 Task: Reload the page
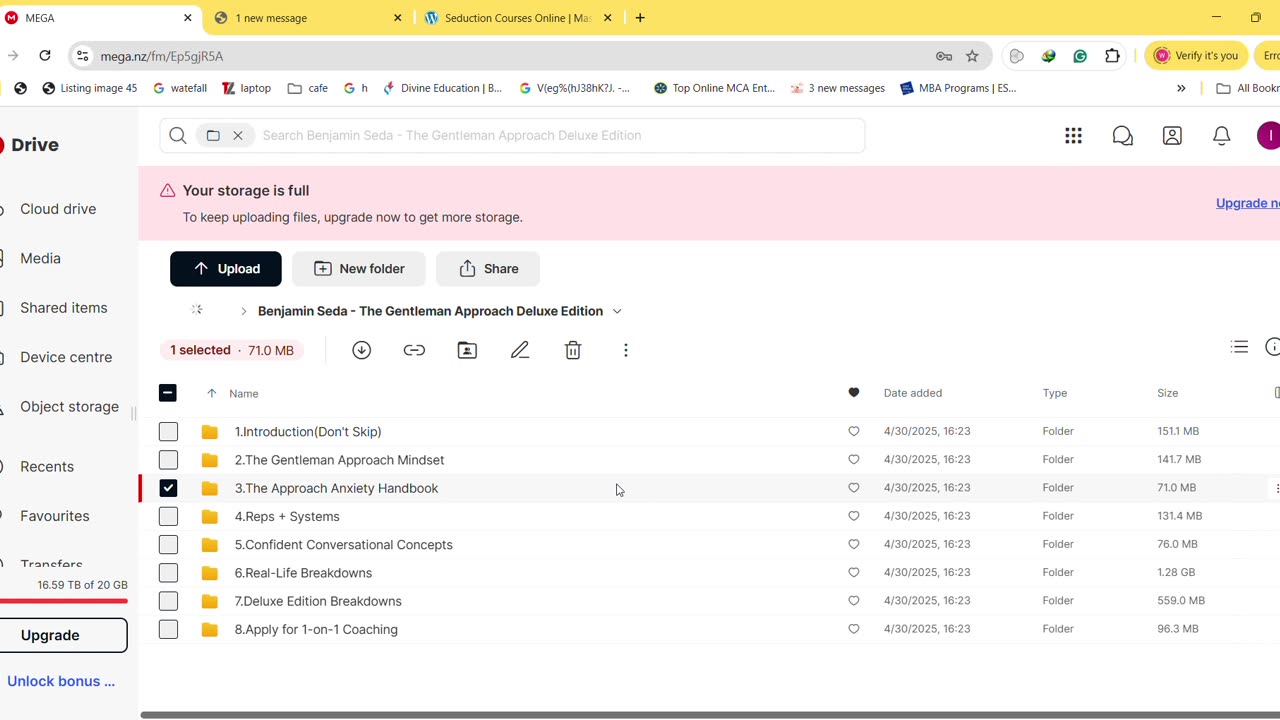pos(45,56)
